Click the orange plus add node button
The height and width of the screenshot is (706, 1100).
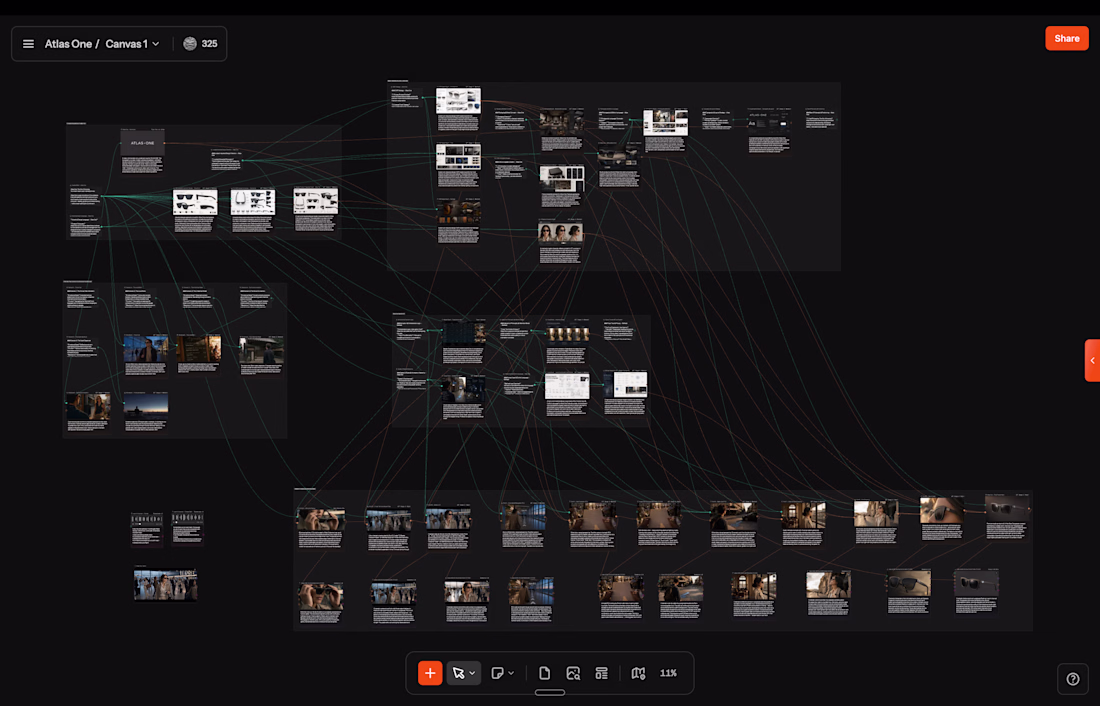pyautogui.click(x=430, y=673)
